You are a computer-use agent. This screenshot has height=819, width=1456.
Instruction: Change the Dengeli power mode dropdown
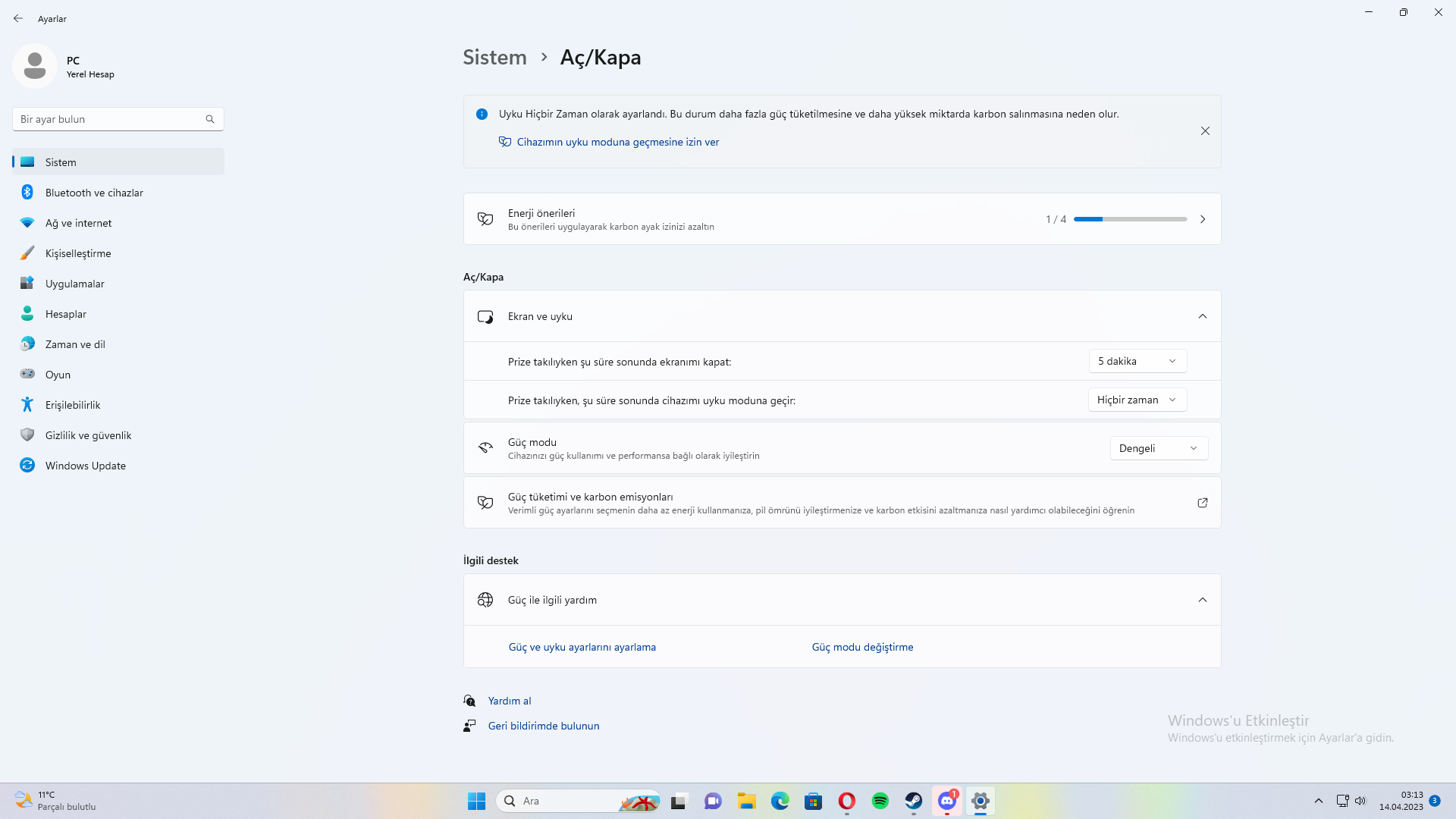1158,448
